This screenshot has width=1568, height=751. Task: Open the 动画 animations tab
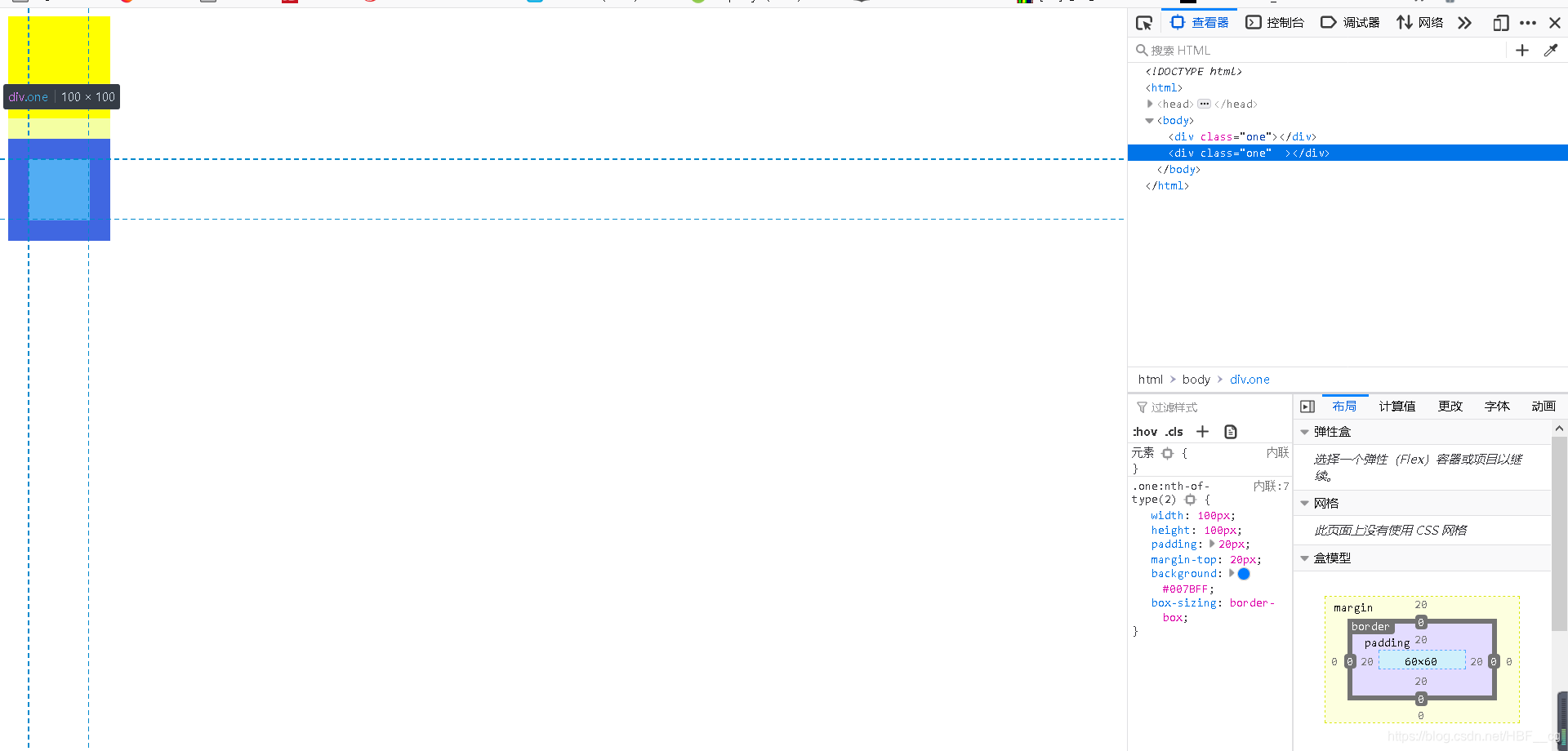pos(1543,407)
